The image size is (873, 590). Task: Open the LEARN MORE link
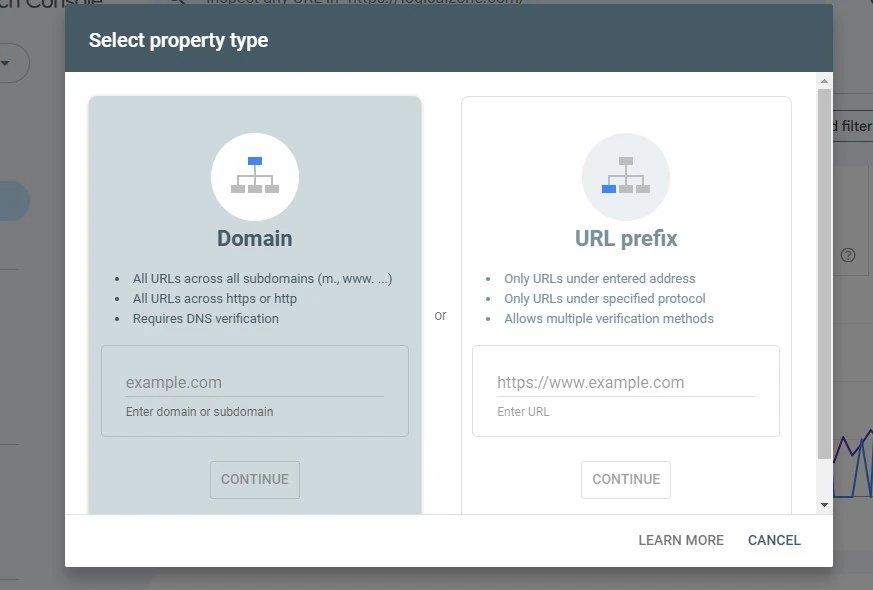[x=681, y=540]
